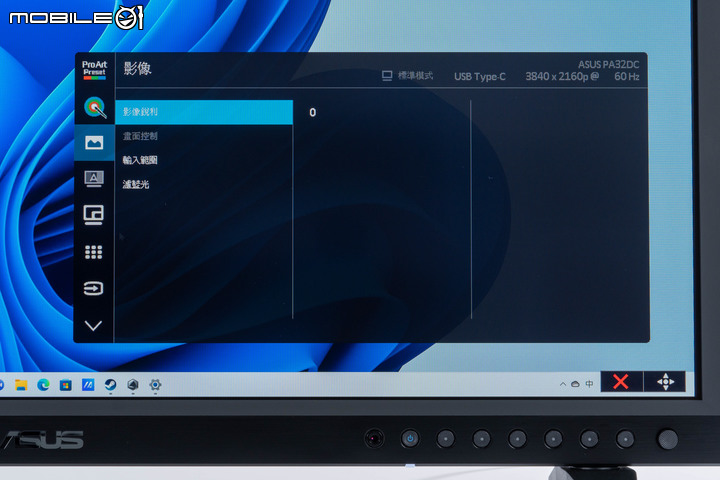
Task: Switch the 中 input method indicator
Action: point(590,384)
